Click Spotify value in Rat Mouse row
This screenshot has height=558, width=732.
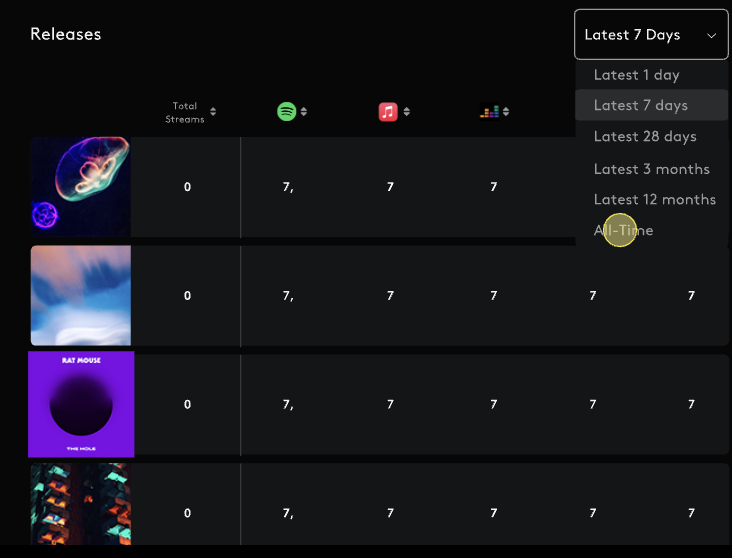click(x=288, y=405)
